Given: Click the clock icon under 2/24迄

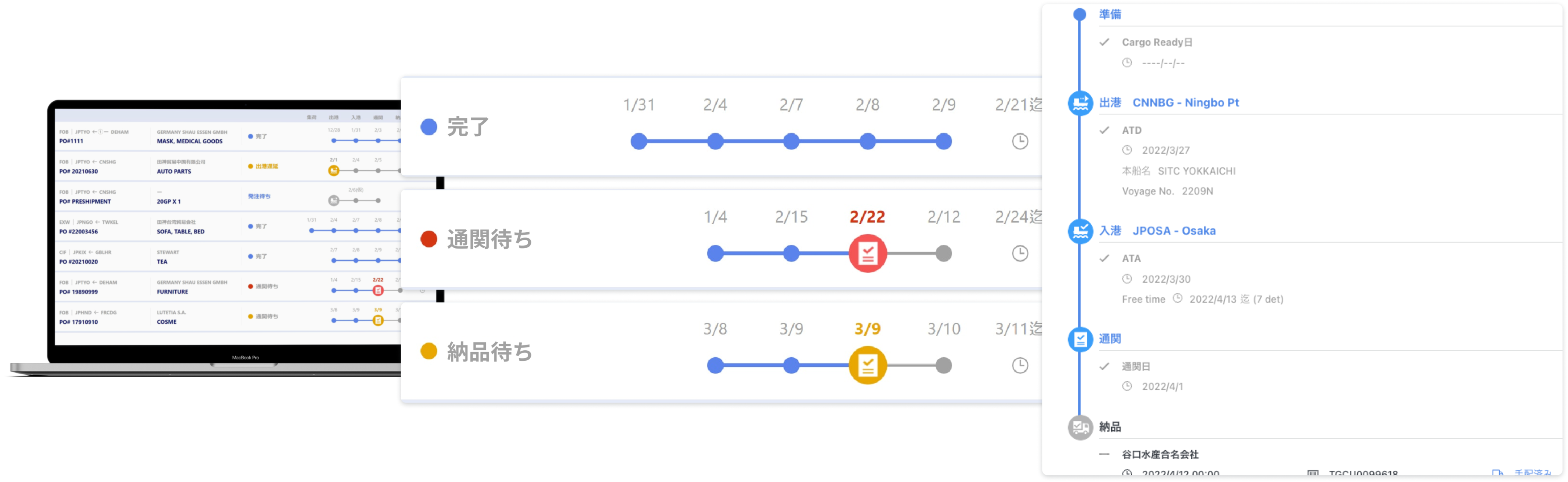Looking at the screenshot, I should coord(1020,253).
